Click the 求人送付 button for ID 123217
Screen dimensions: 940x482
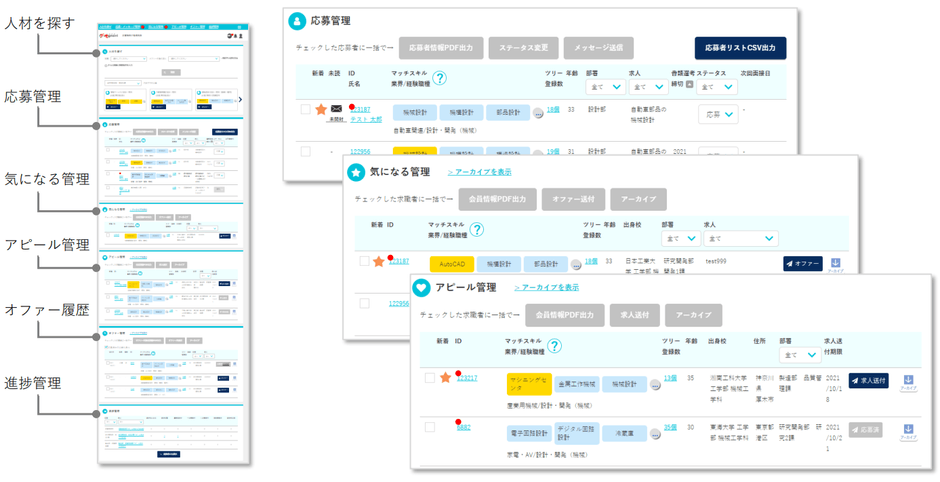tap(867, 381)
